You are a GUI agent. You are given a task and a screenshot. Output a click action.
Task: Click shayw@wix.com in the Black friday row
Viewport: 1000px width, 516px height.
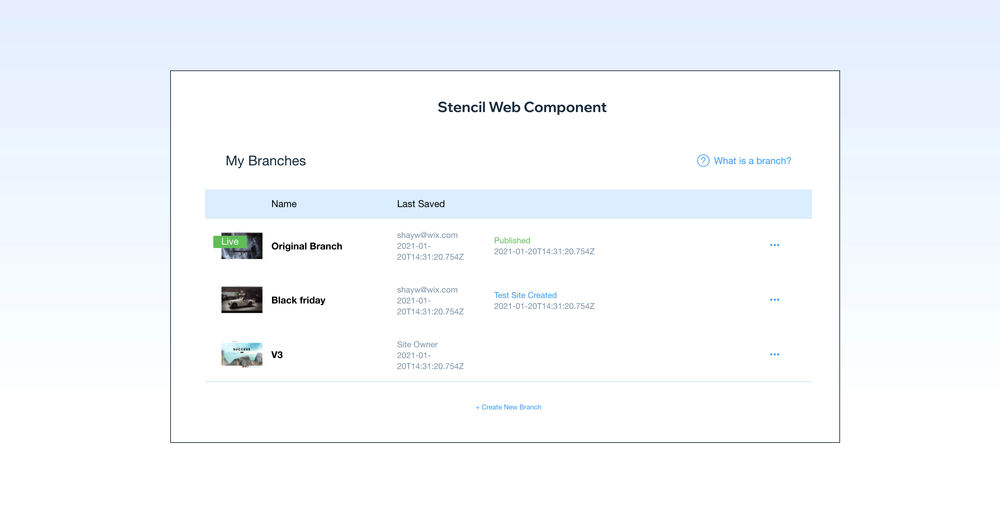(427, 290)
